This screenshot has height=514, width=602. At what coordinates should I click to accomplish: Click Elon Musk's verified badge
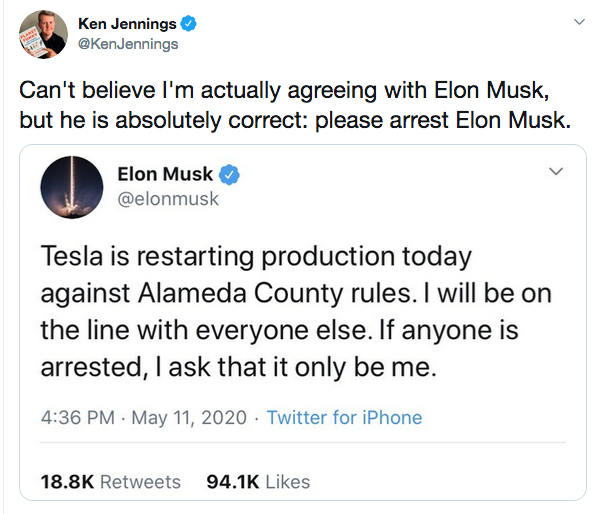click(x=229, y=175)
